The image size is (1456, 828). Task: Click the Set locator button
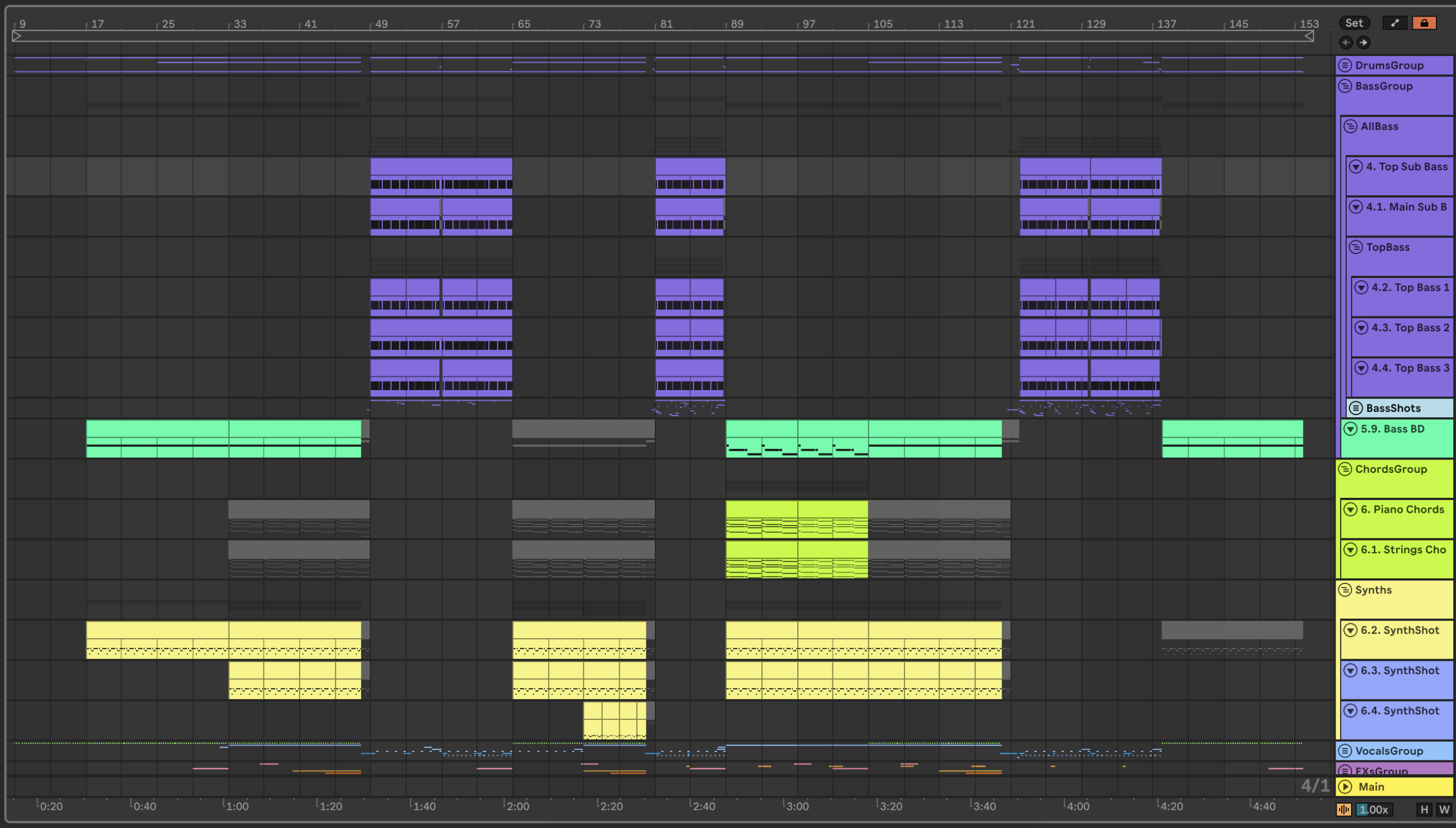(x=1354, y=23)
